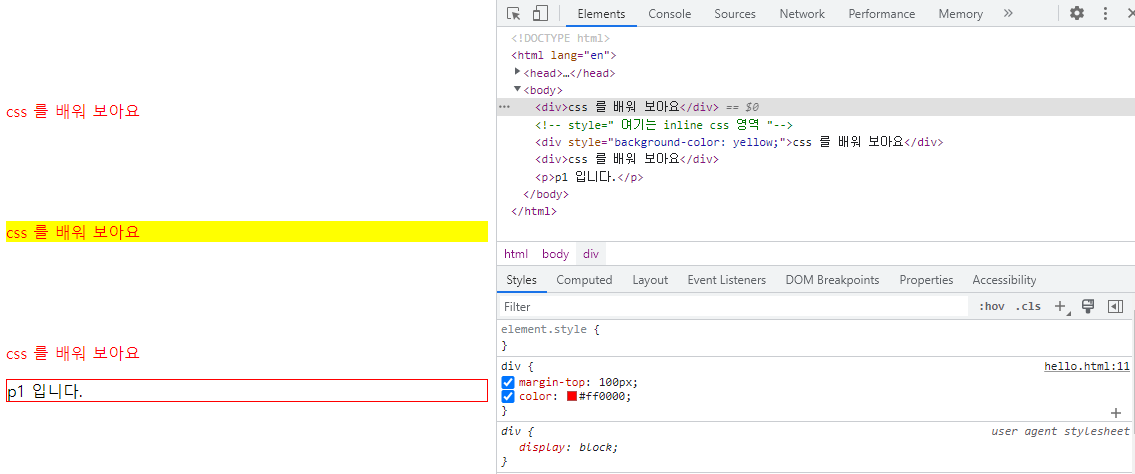The image size is (1135, 474).
Task: Open the Sources tab
Action: click(x=735, y=14)
